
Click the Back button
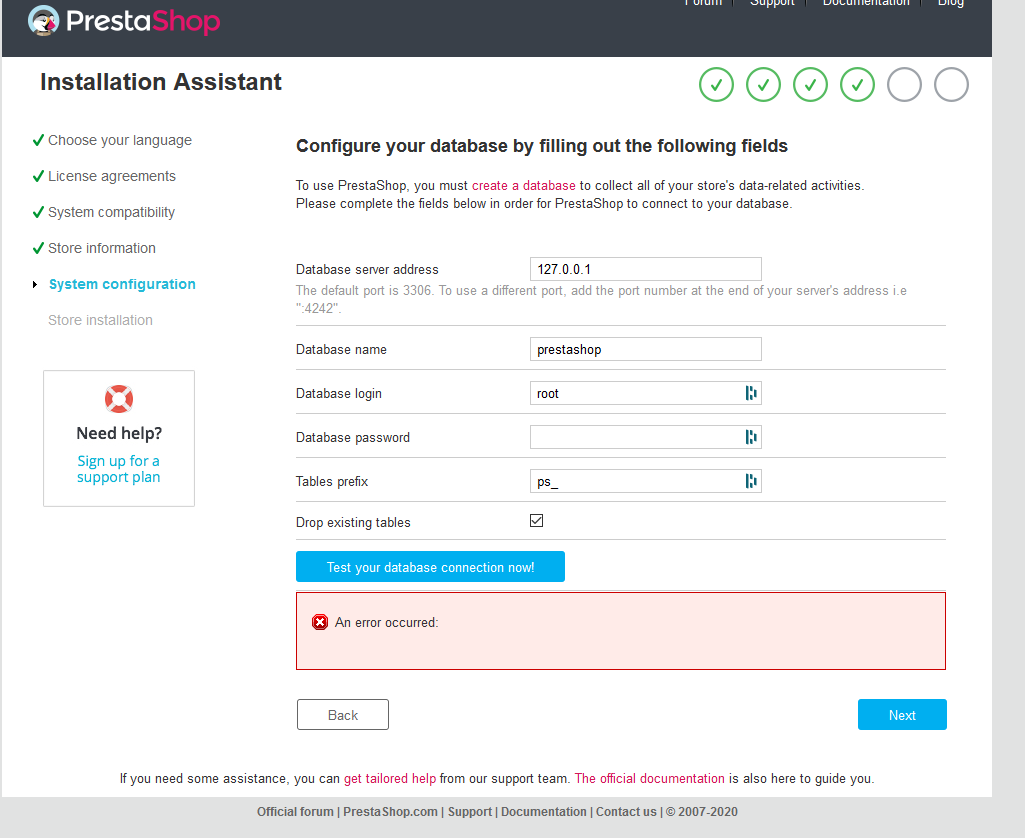point(343,715)
